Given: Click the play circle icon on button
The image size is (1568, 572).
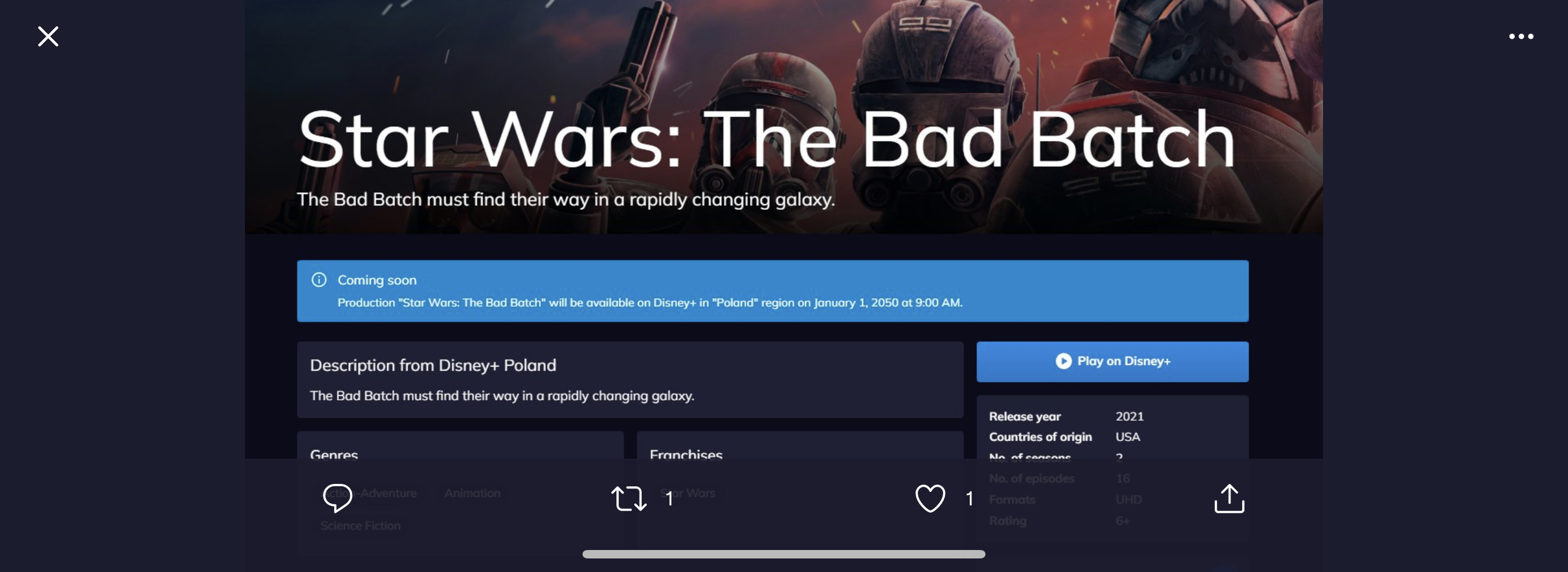Looking at the screenshot, I should 1063,361.
